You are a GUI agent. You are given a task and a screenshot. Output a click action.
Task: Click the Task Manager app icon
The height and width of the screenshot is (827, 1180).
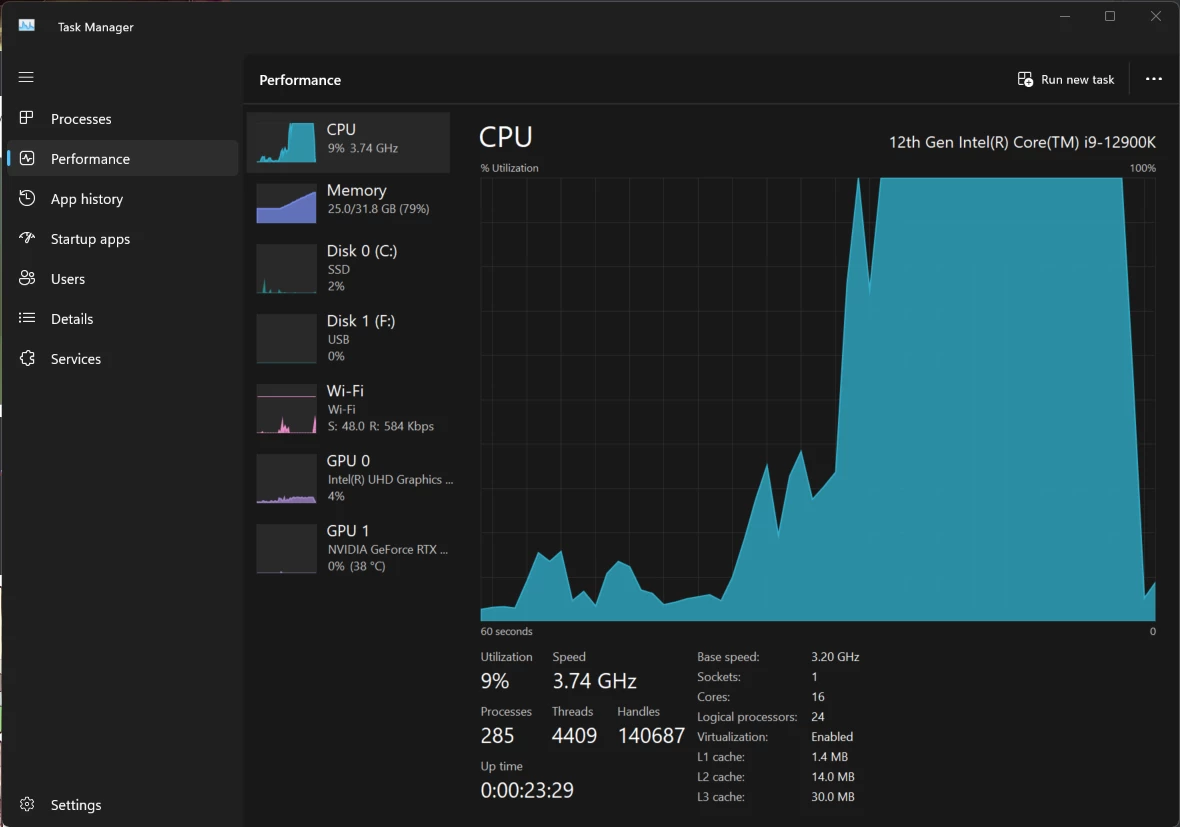pyautogui.click(x=26, y=26)
